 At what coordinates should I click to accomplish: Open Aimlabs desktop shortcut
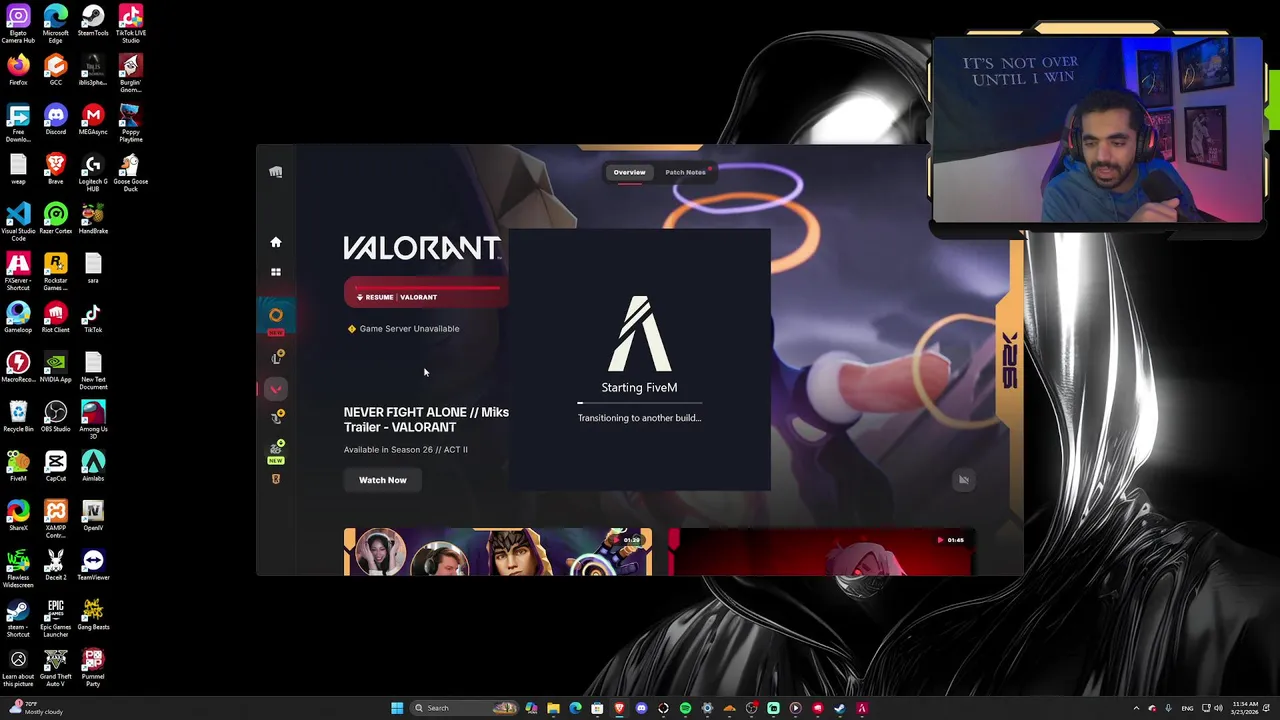tap(93, 466)
